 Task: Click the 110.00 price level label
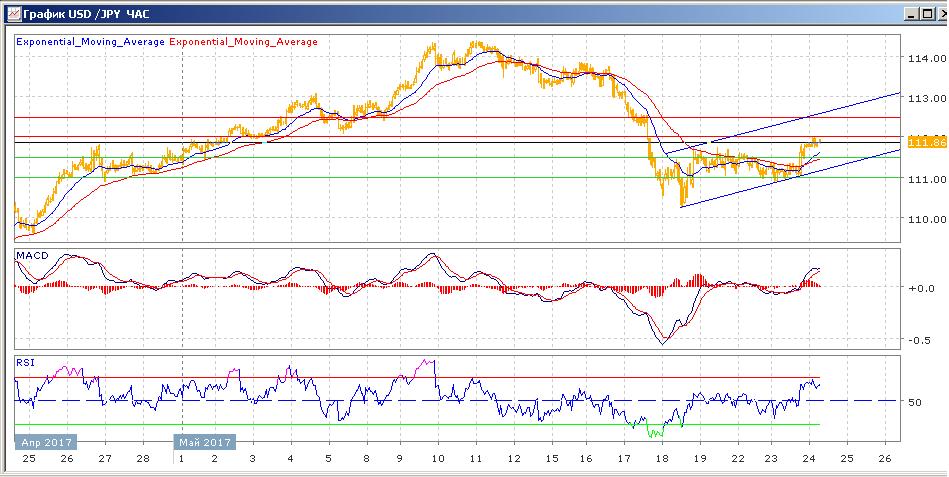(x=925, y=219)
